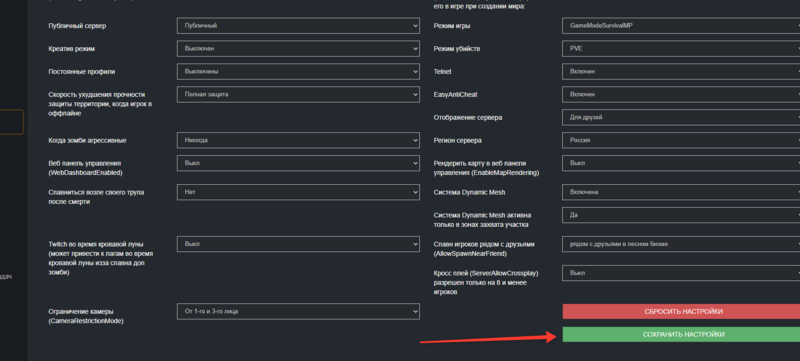This screenshot has width=800, height=361.
Task: Click the Отображение сервера label
Action: click(467, 117)
